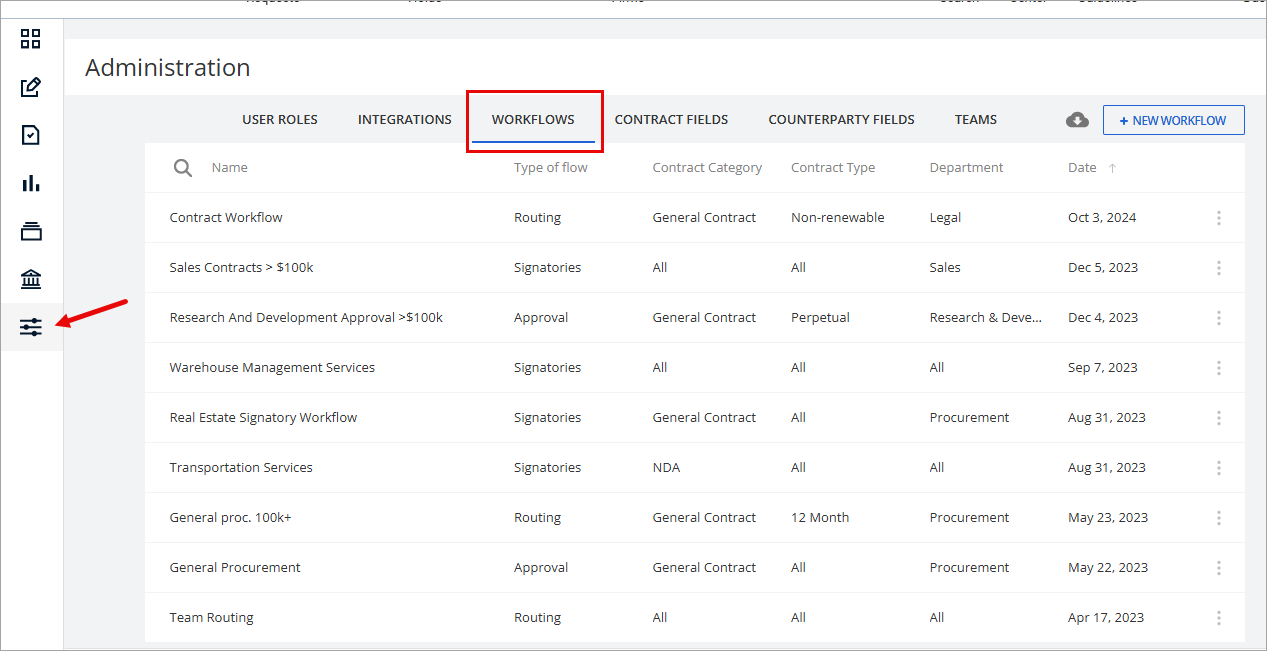Open three-dot menu for Research And Development Approval
The image size is (1267, 651).
(1218, 318)
